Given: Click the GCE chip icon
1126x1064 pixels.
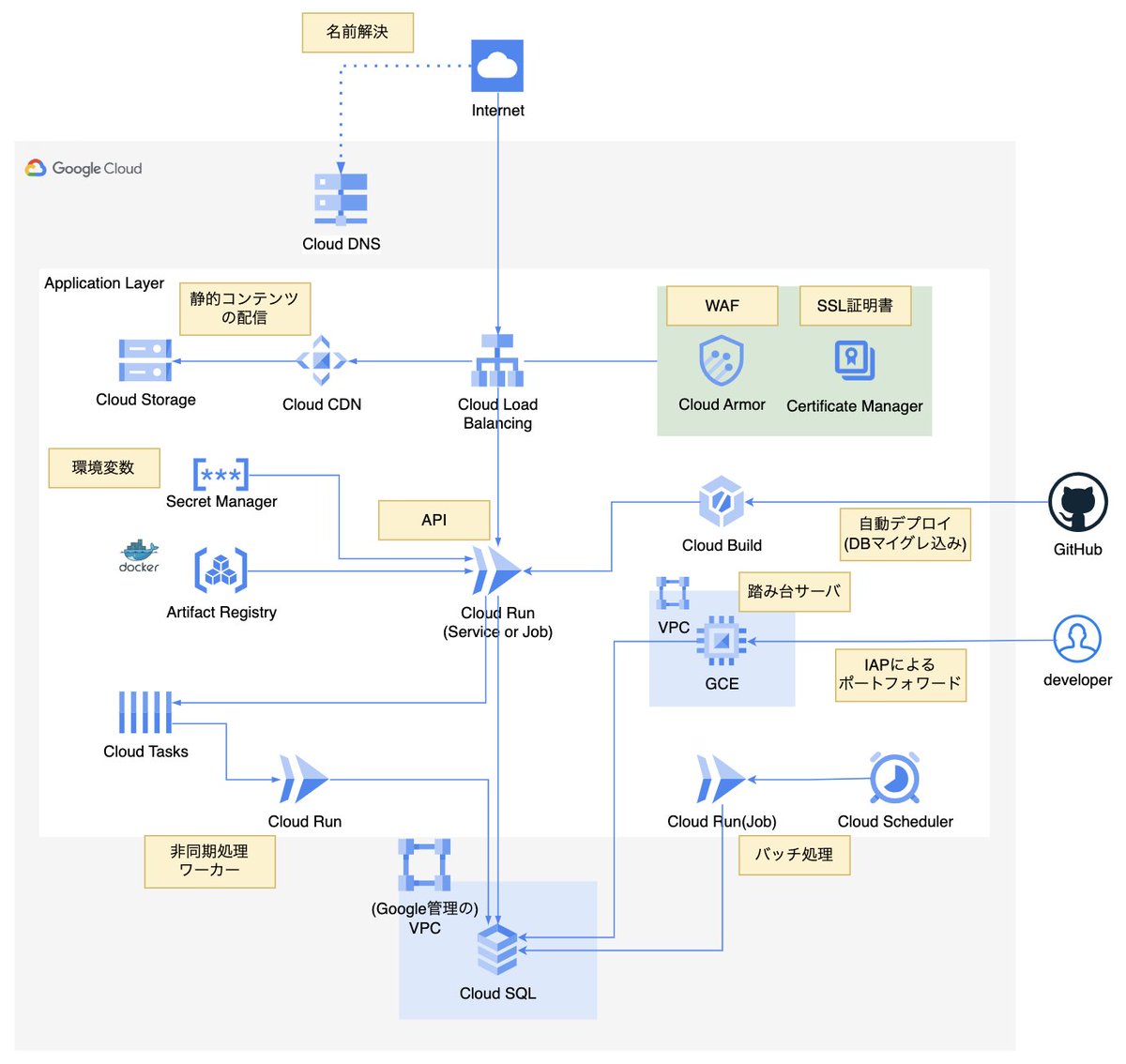Looking at the screenshot, I should [x=722, y=641].
